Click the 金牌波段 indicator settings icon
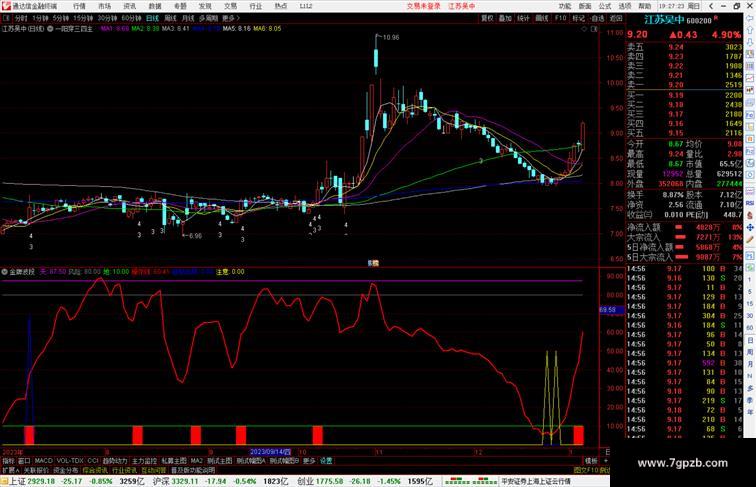Viewport: 756px width, 487px height. [x=4, y=272]
